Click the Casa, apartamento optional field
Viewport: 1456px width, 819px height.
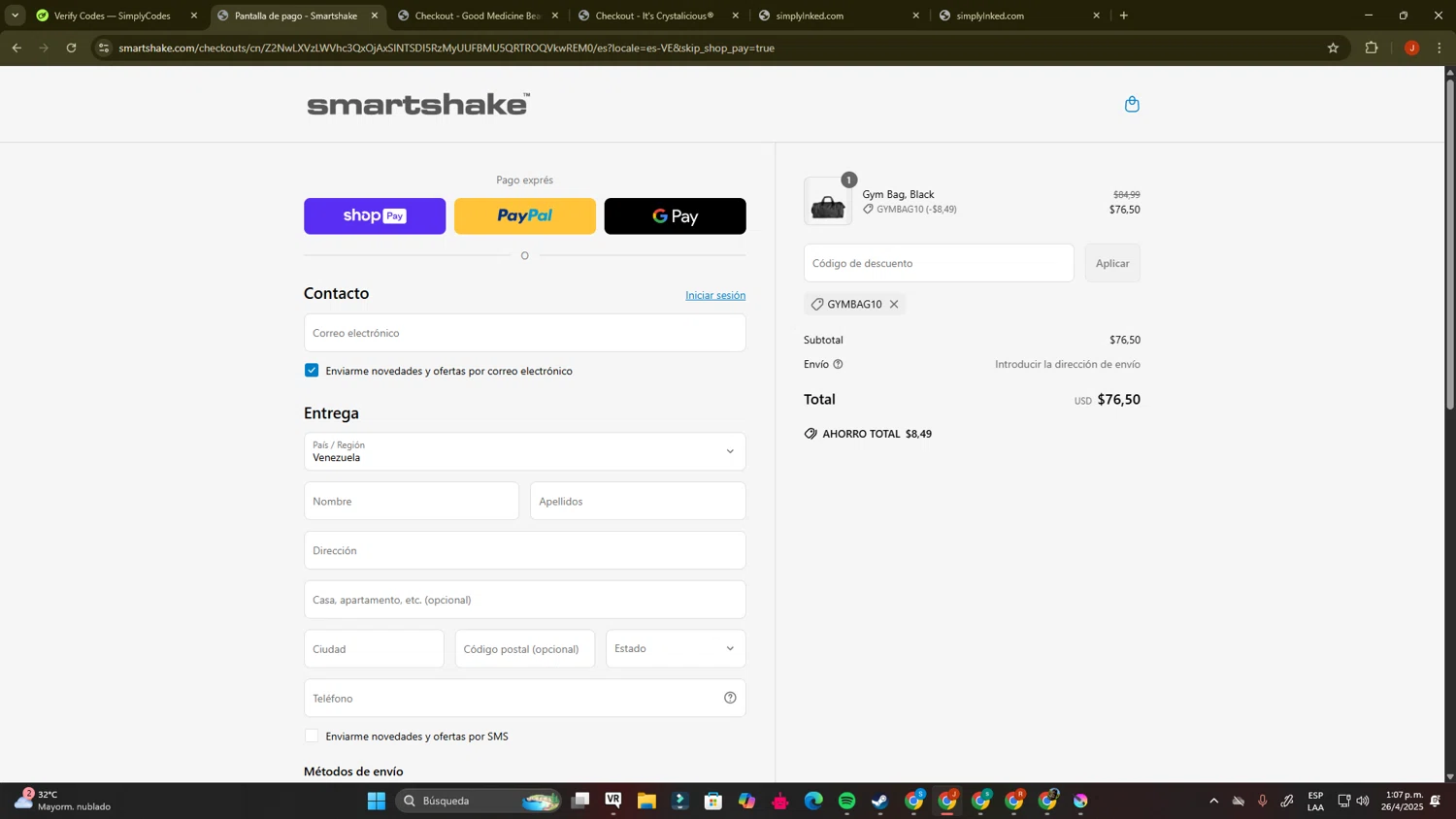pyautogui.click(x=525, y=600)
